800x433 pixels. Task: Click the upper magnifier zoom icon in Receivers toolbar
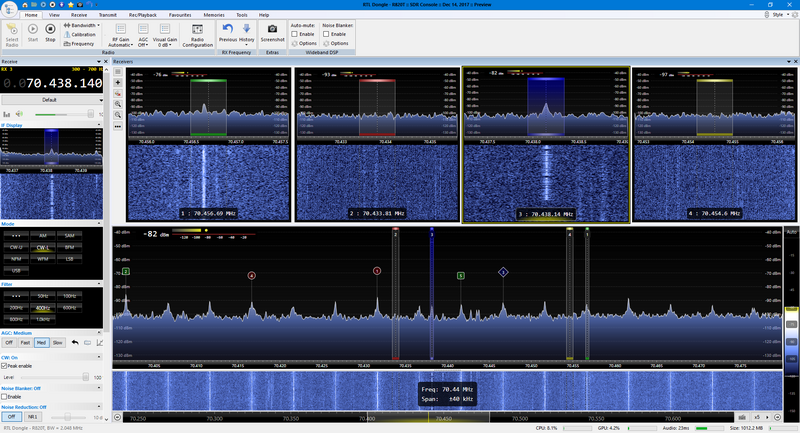coord(118,104)
